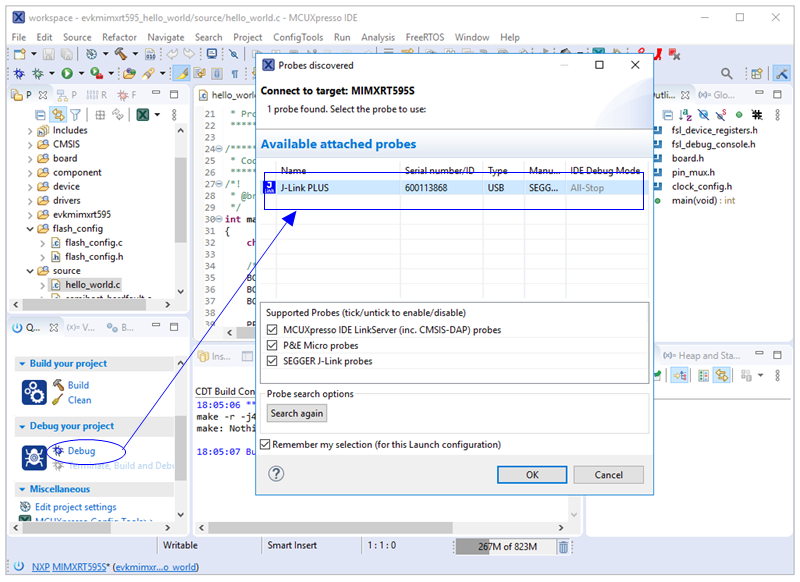Click the large Debug bug icon in Quickstart
The image size is (800, 582).
[34, 458]
